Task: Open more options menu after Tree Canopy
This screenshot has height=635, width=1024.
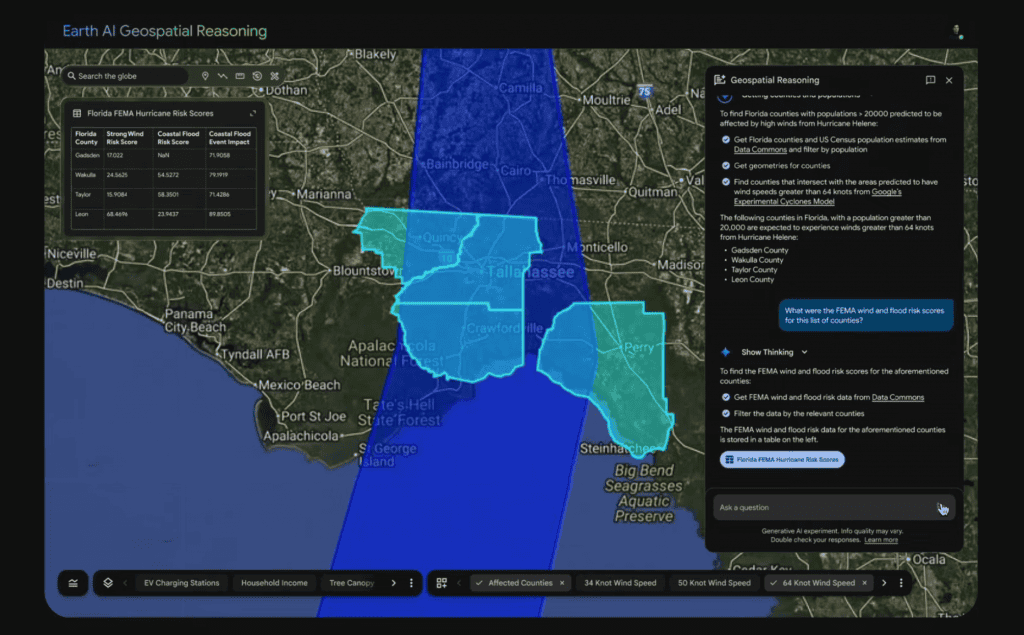Action: 411,583
